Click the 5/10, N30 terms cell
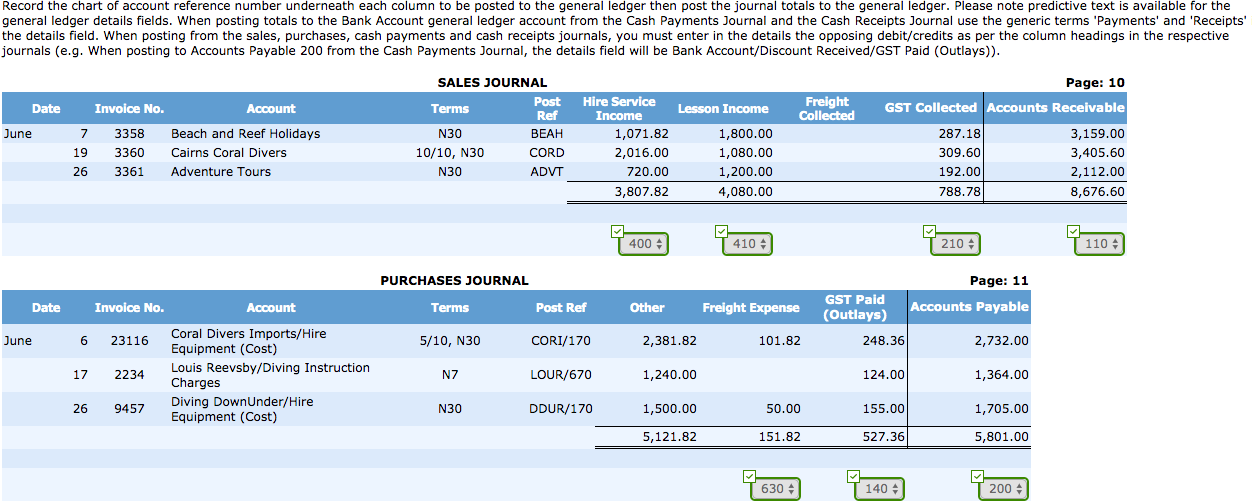Viewport: 1252px width, 503px height. 450,341
